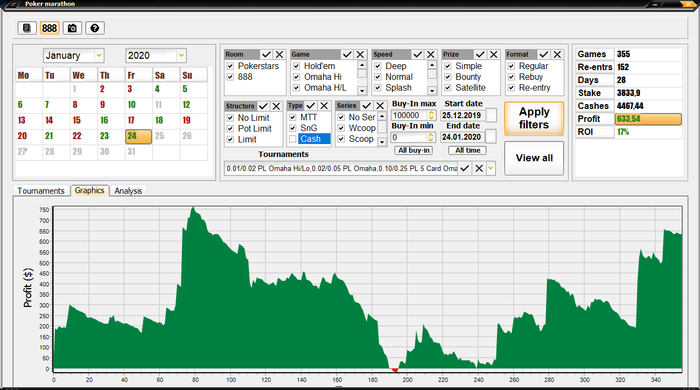Check all items in Speed filter
The height and width of the screenshot is (390, 700).
(418, 54)
